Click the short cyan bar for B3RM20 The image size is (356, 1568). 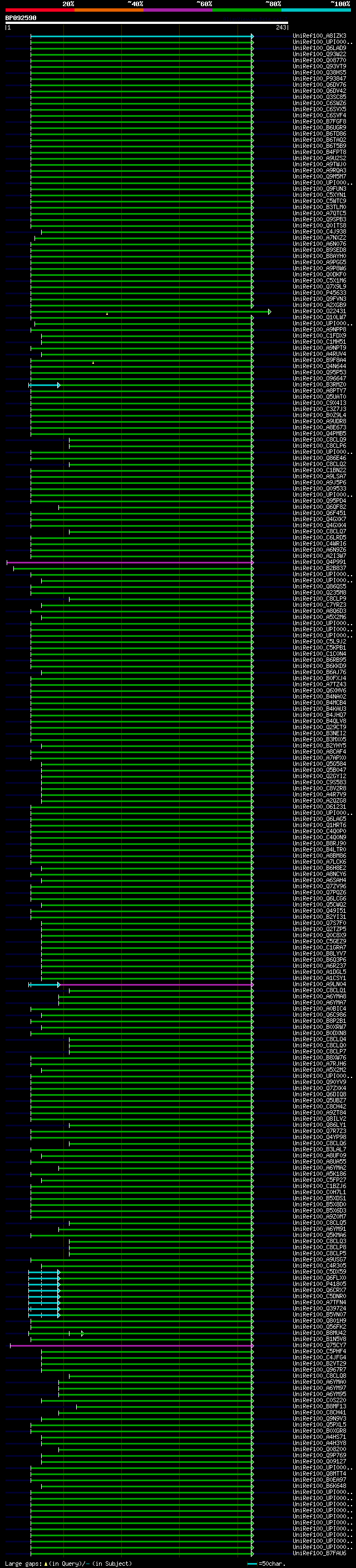coord(44,385)
